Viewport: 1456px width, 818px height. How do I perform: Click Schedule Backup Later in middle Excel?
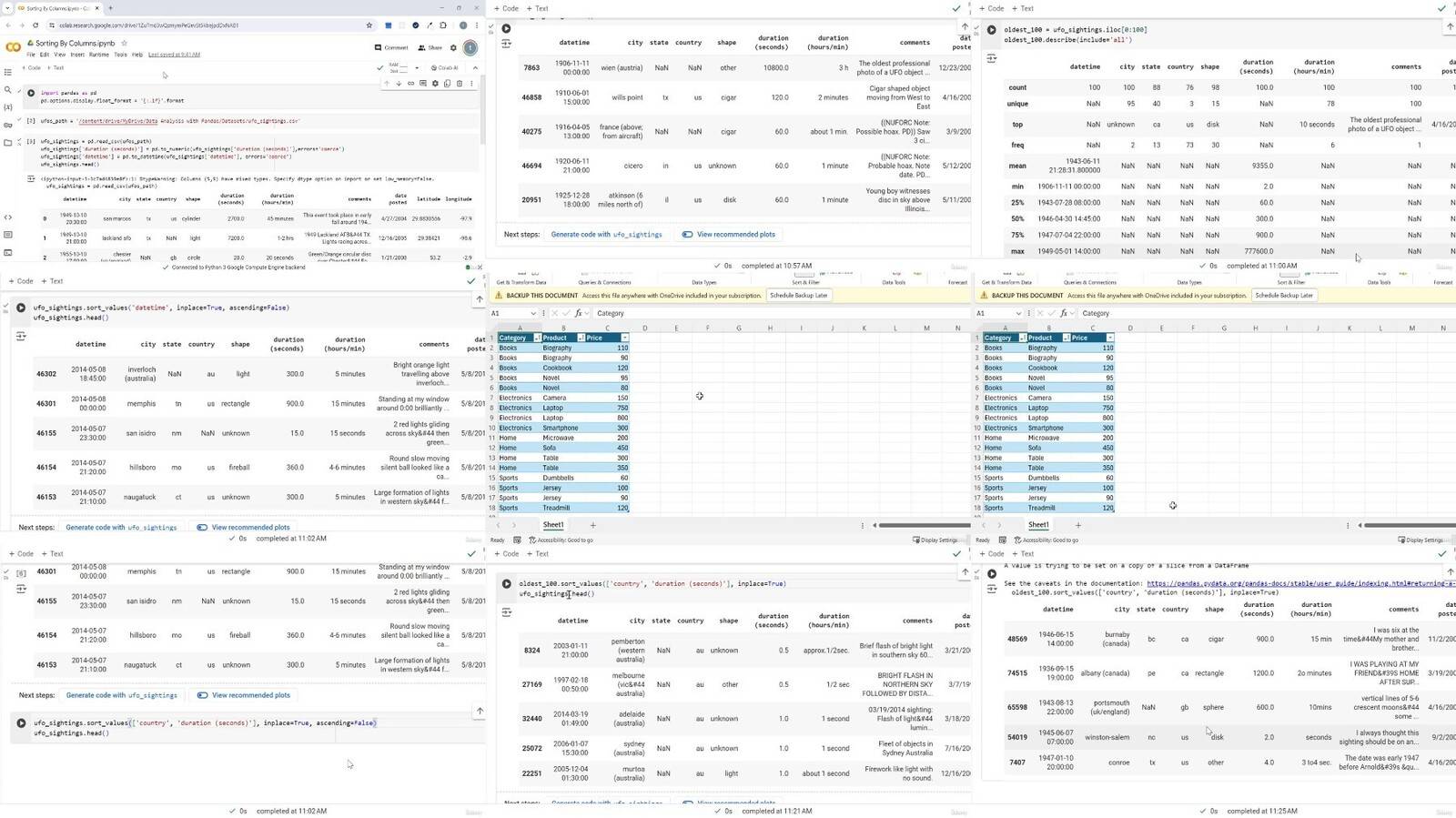click(799, 296)
